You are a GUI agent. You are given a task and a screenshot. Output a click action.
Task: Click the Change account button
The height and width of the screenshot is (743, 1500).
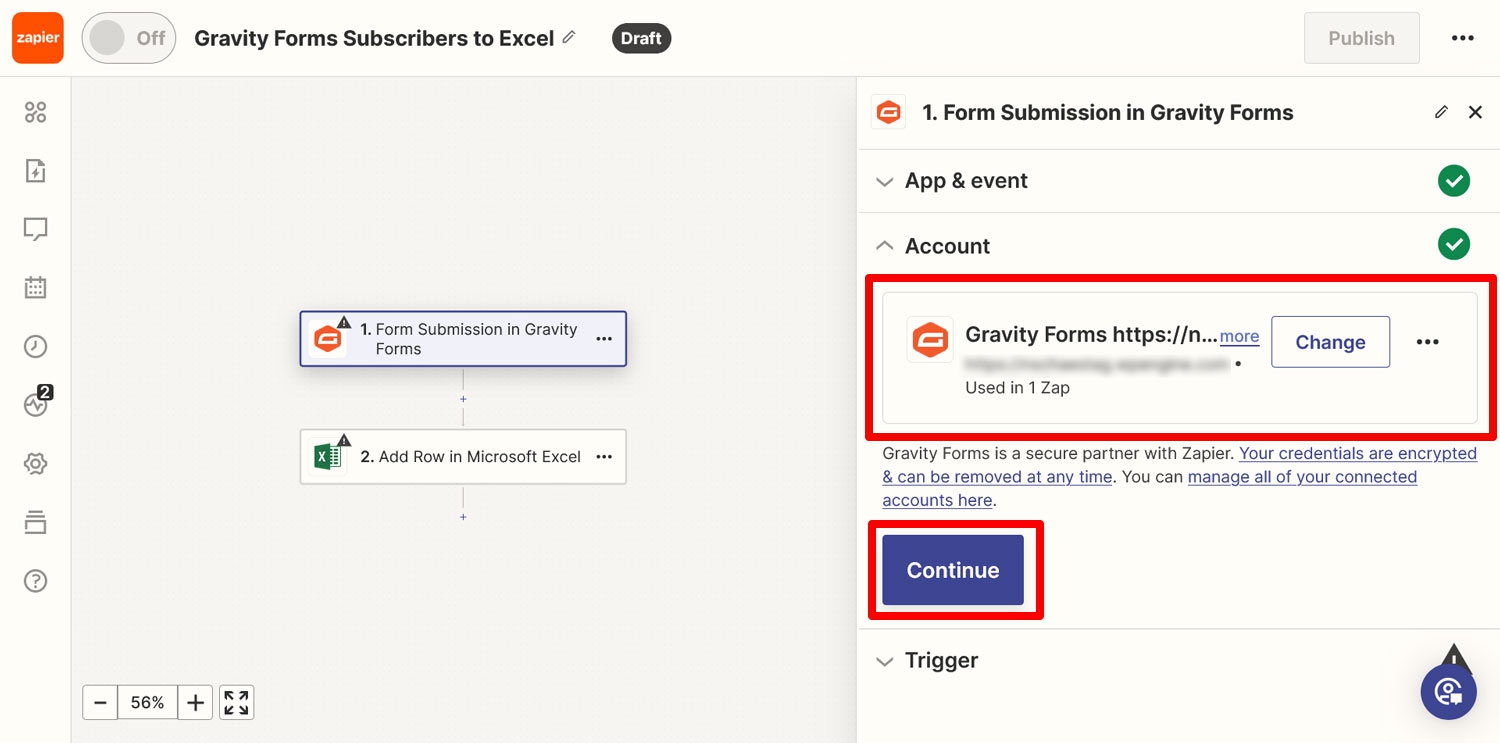(1330, 342)
